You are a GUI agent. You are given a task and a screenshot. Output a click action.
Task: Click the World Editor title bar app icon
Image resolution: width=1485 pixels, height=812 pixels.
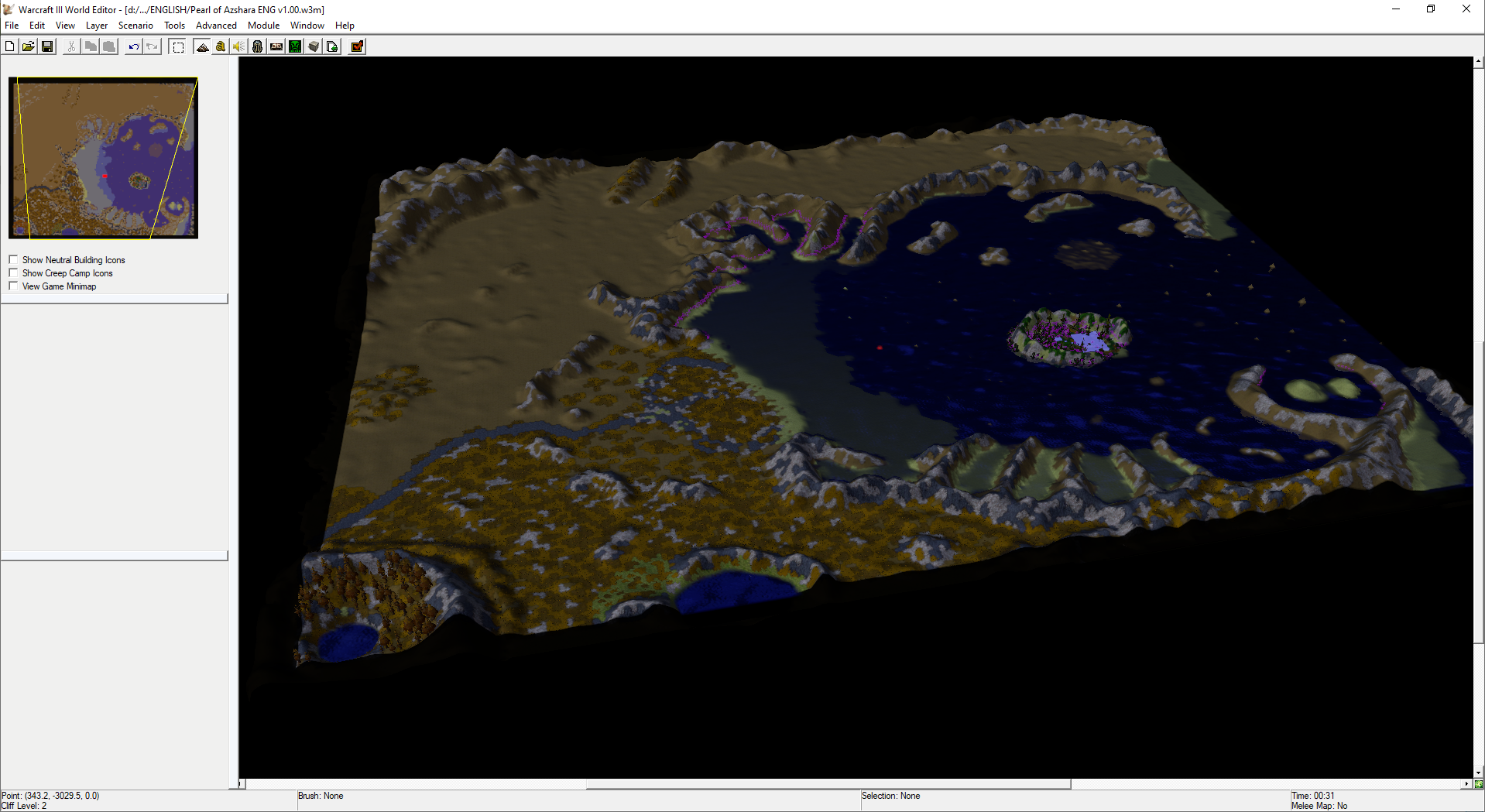[9, 9]
